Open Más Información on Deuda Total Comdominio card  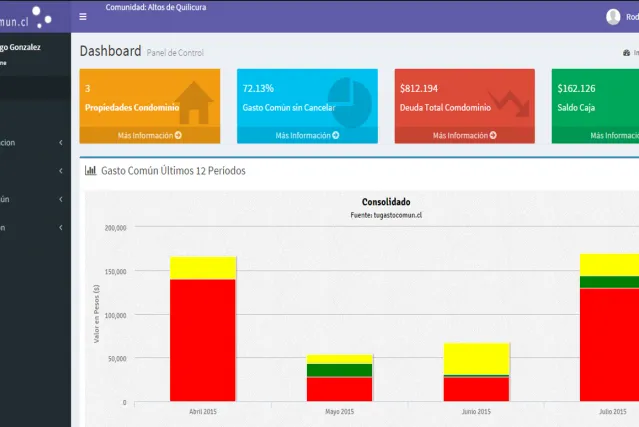(465, 135)
